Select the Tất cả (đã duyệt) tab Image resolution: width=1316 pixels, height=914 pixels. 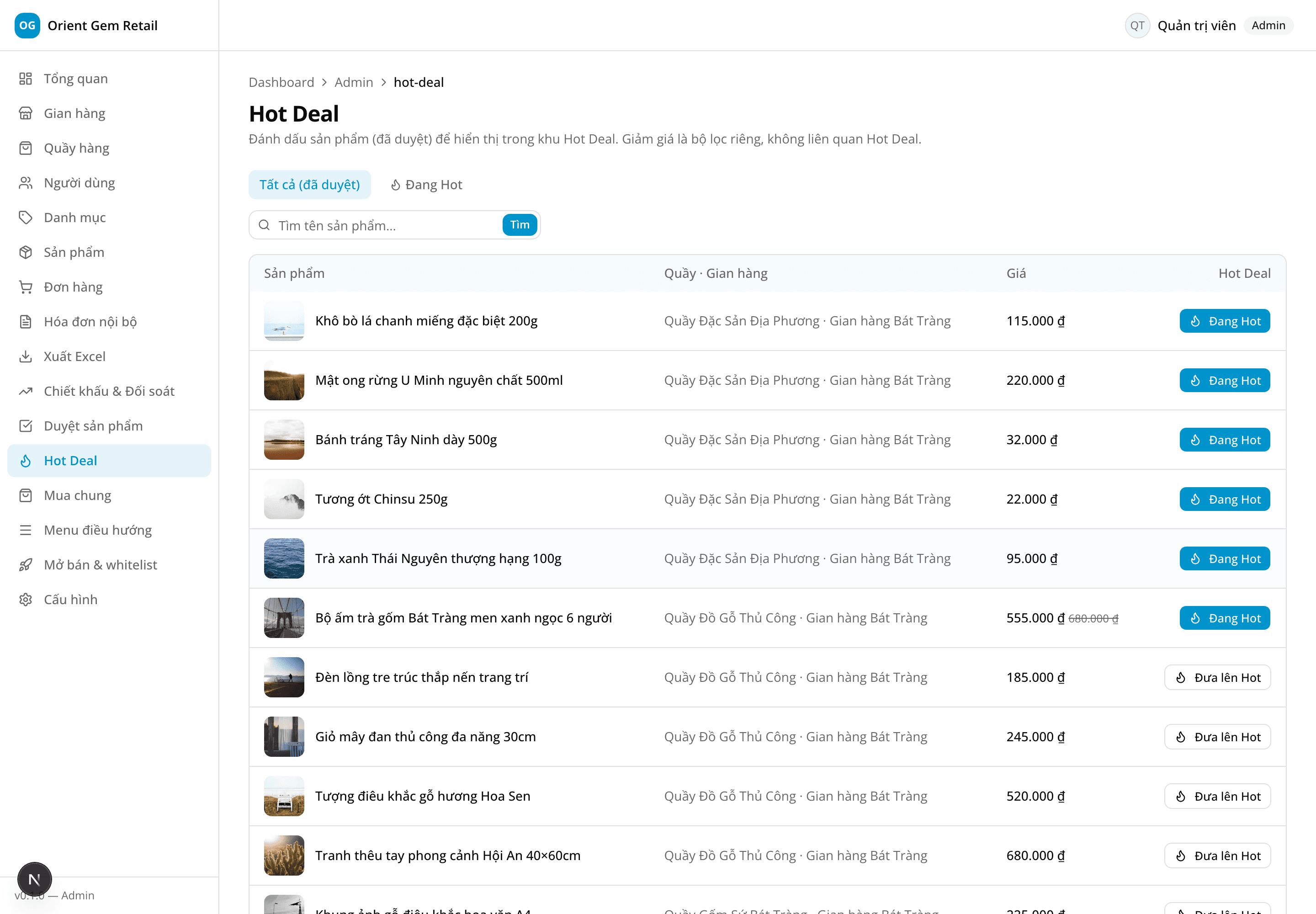pos(309,185)
